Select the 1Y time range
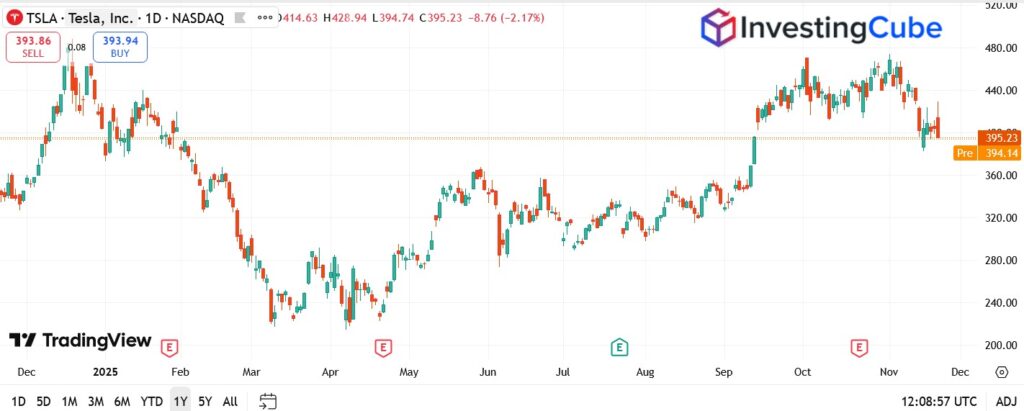The image size is (1024, 411). click(179, 401)
